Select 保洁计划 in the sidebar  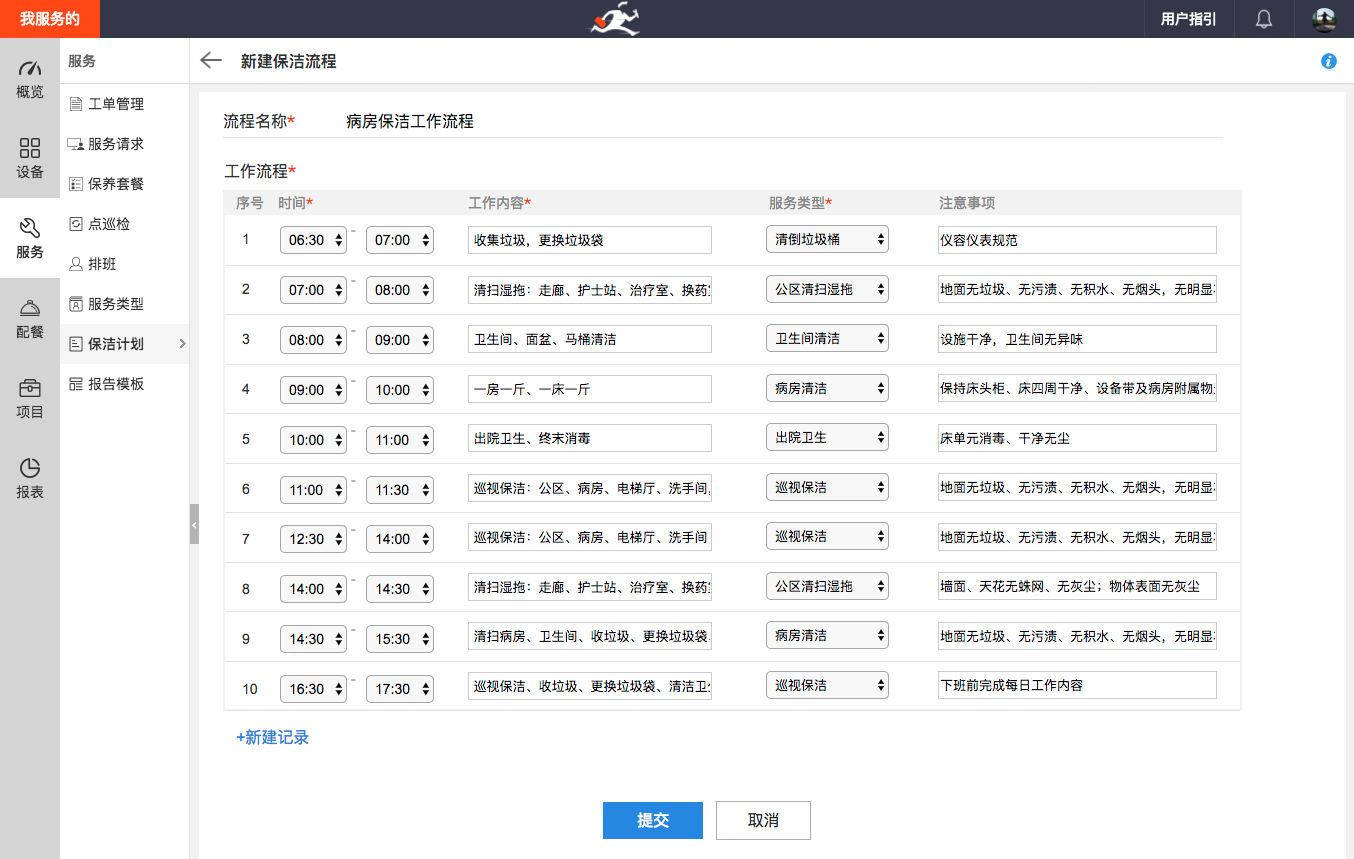coord(124,344)
